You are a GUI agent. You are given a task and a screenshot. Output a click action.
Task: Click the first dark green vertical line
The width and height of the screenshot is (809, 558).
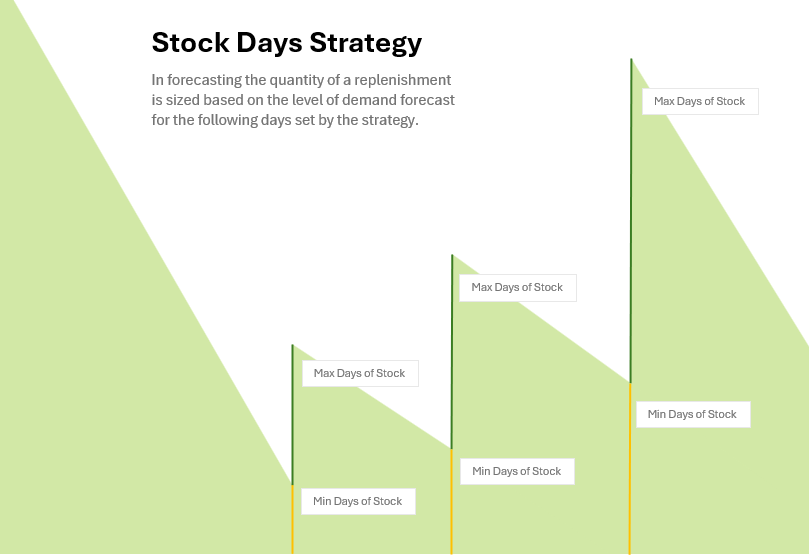point(293,415)
